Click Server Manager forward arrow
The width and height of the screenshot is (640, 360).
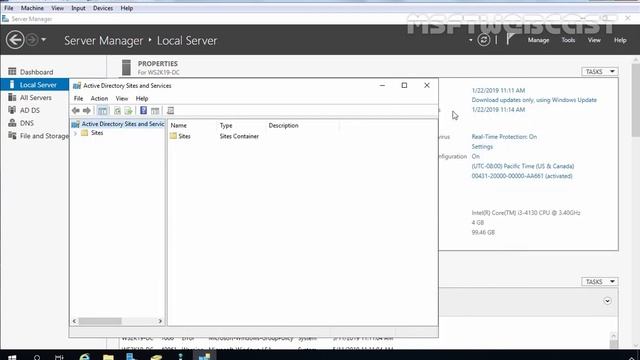click(x=32, y=40)
